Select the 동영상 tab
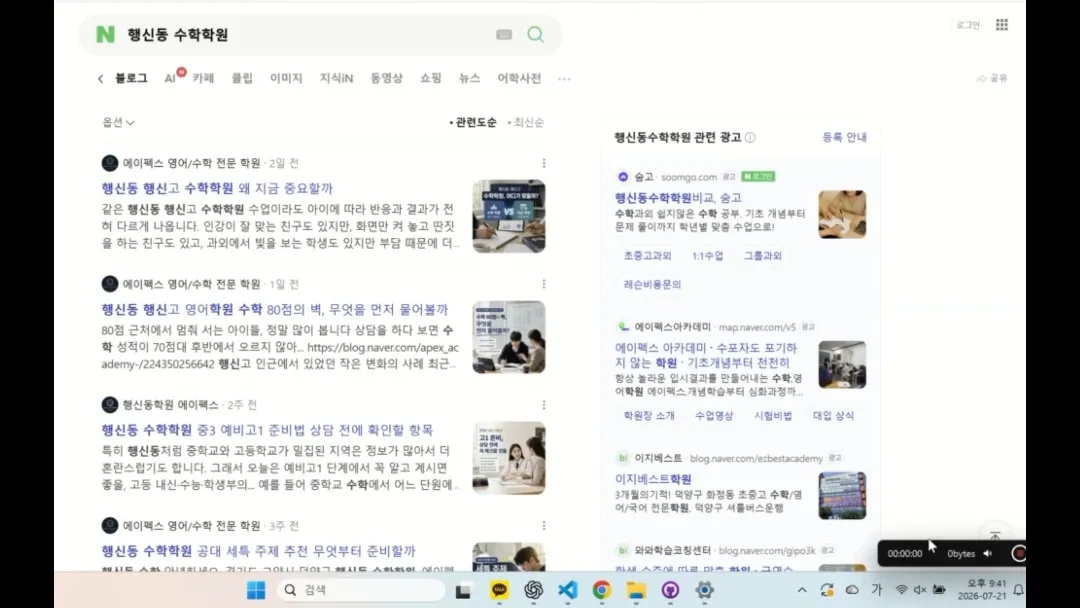The width and height of the screenshot is (1080, 608). pos(386,78)
